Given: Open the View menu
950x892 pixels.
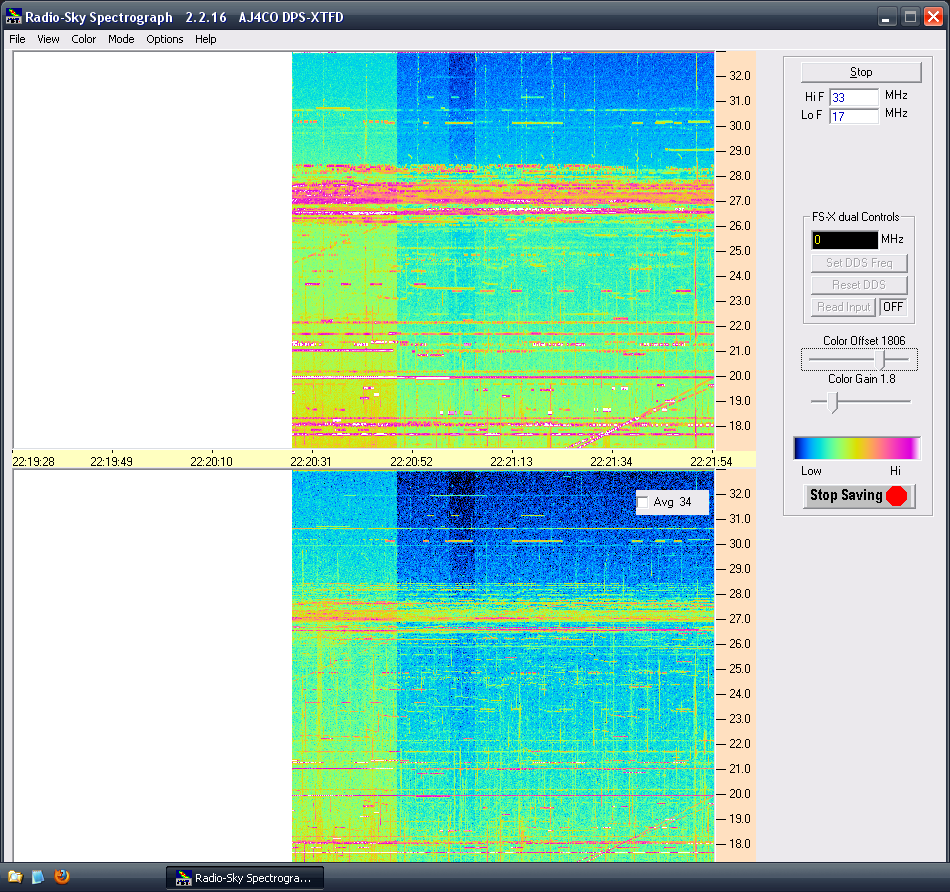Looking at the screenshot, I should [48, 39].
